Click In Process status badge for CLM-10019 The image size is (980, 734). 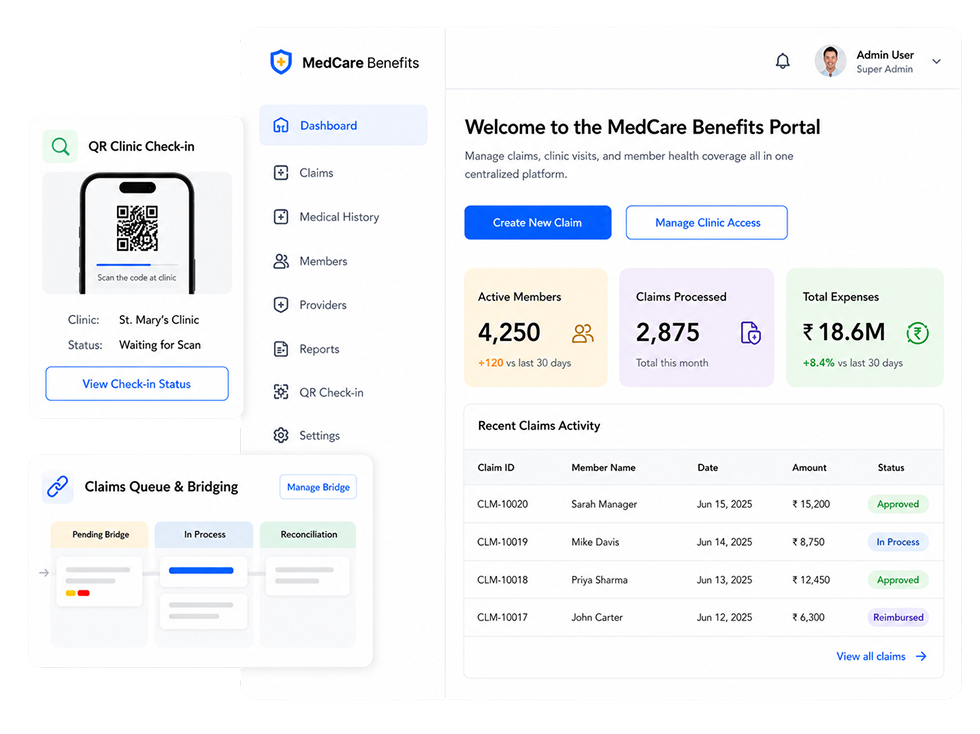pos(898,542)
